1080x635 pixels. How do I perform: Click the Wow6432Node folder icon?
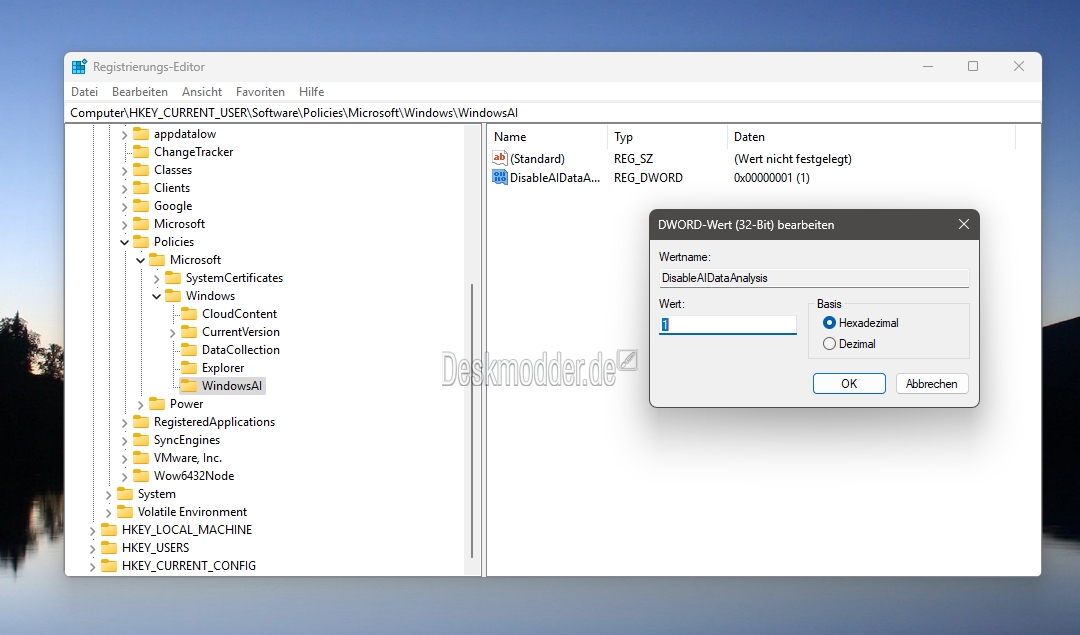[141, 476]
